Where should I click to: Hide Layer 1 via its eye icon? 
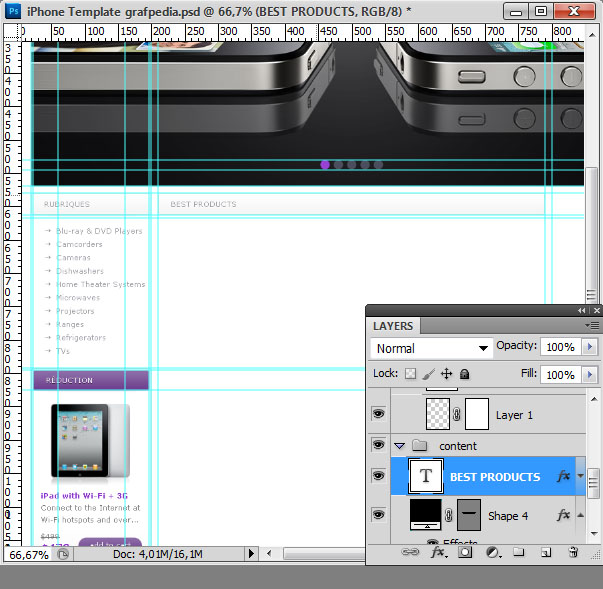pyautogui.click(x=378, y=414)
